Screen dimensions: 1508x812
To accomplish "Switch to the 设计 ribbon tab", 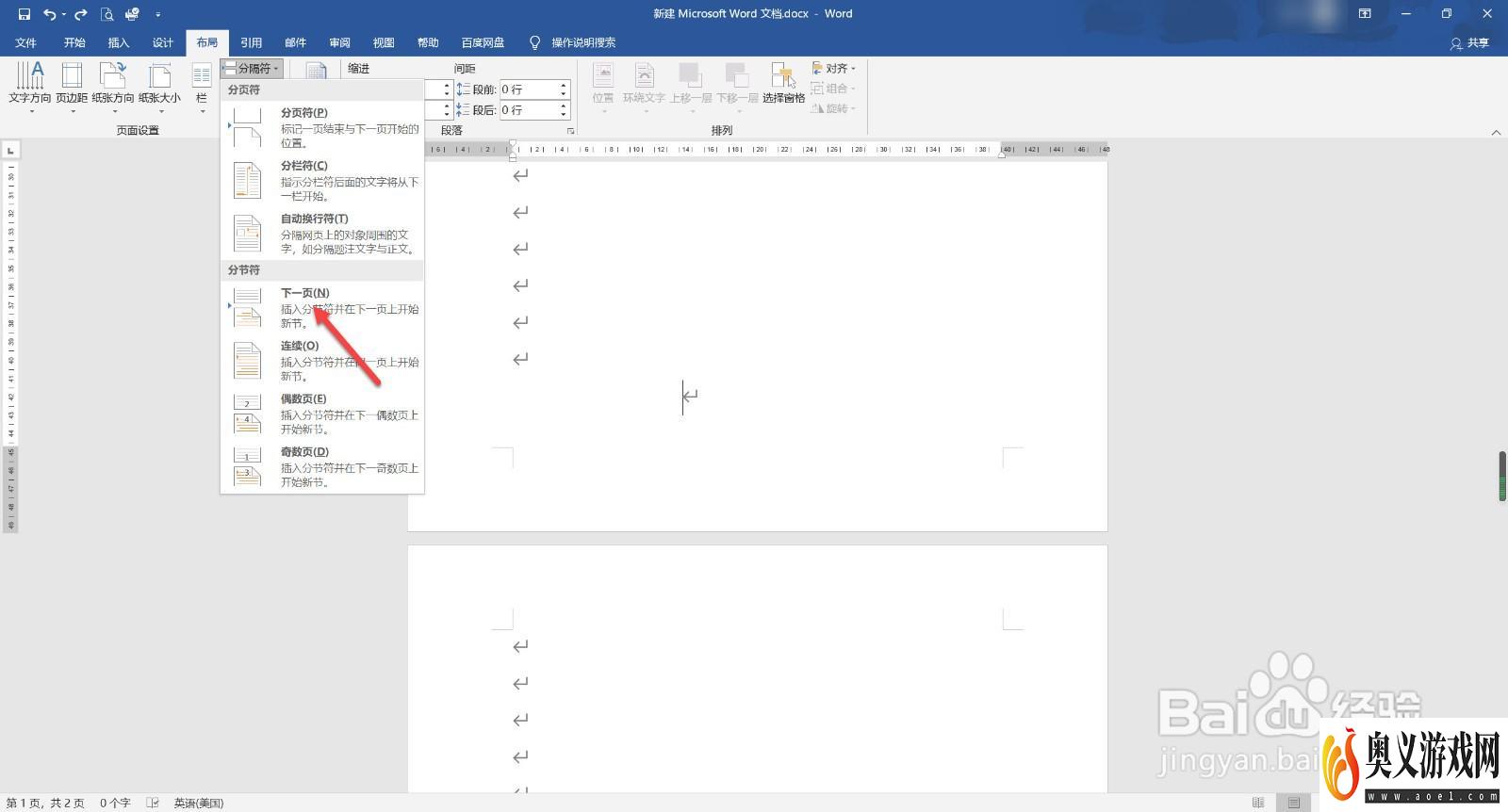I will tap(163, 42).
